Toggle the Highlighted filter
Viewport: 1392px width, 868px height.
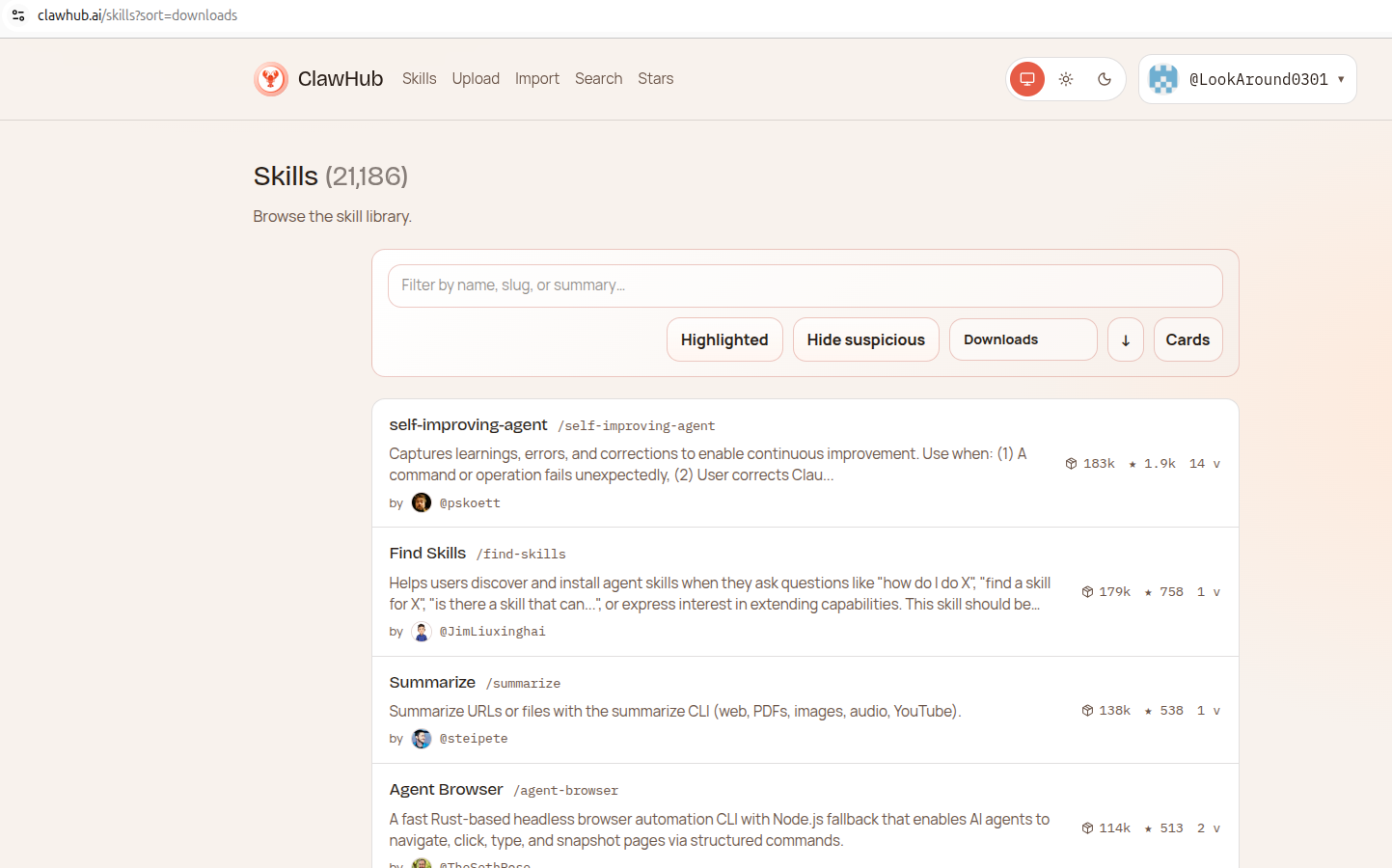click(x=724, y=339)
